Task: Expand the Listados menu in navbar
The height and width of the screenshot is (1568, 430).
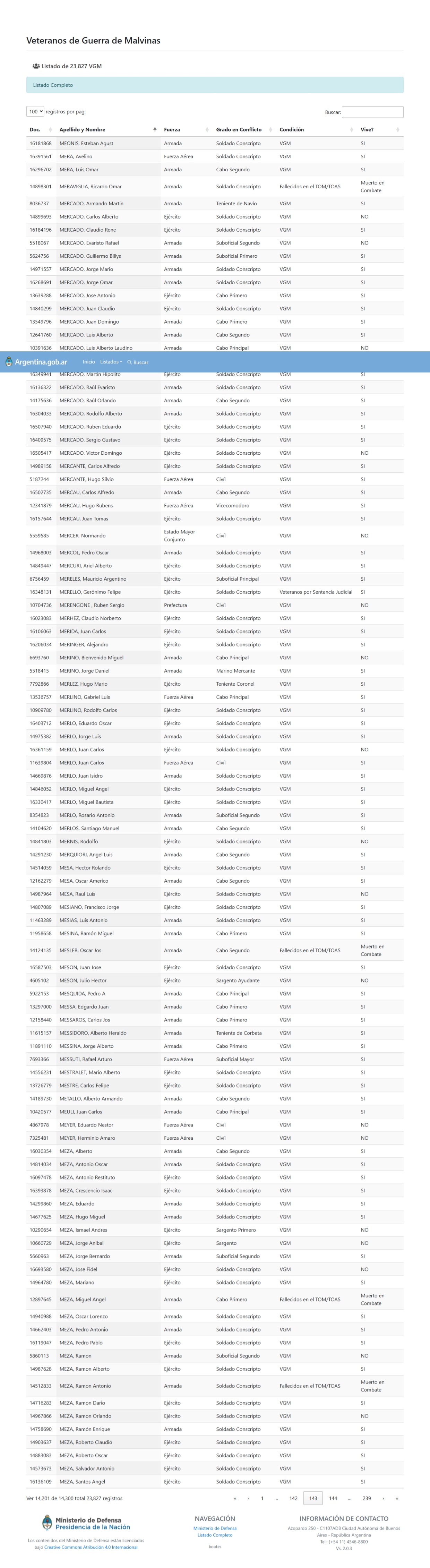Action: tap(111, 361)
